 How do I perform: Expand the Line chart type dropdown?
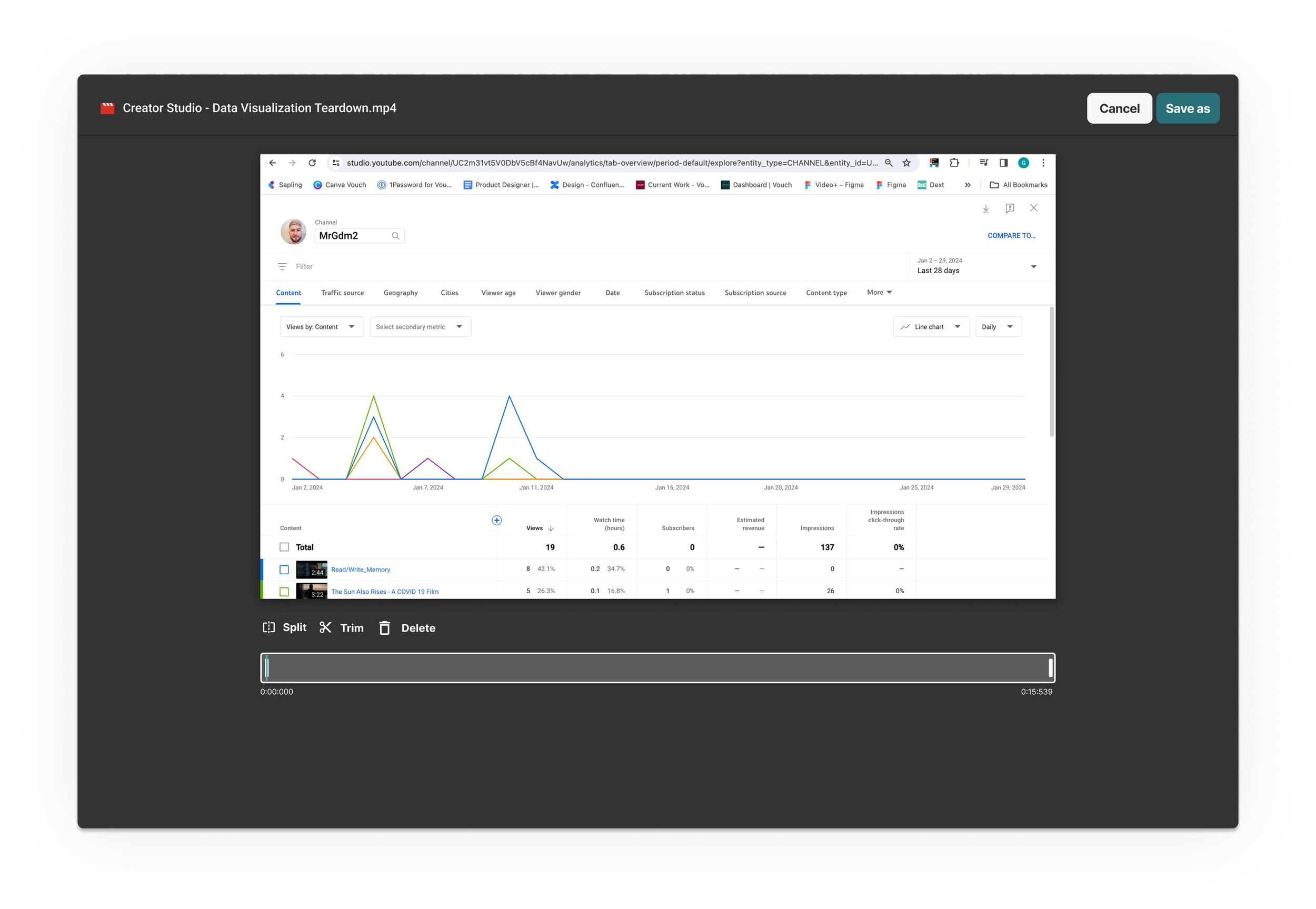pyautogui.click(x=931, y=327)
